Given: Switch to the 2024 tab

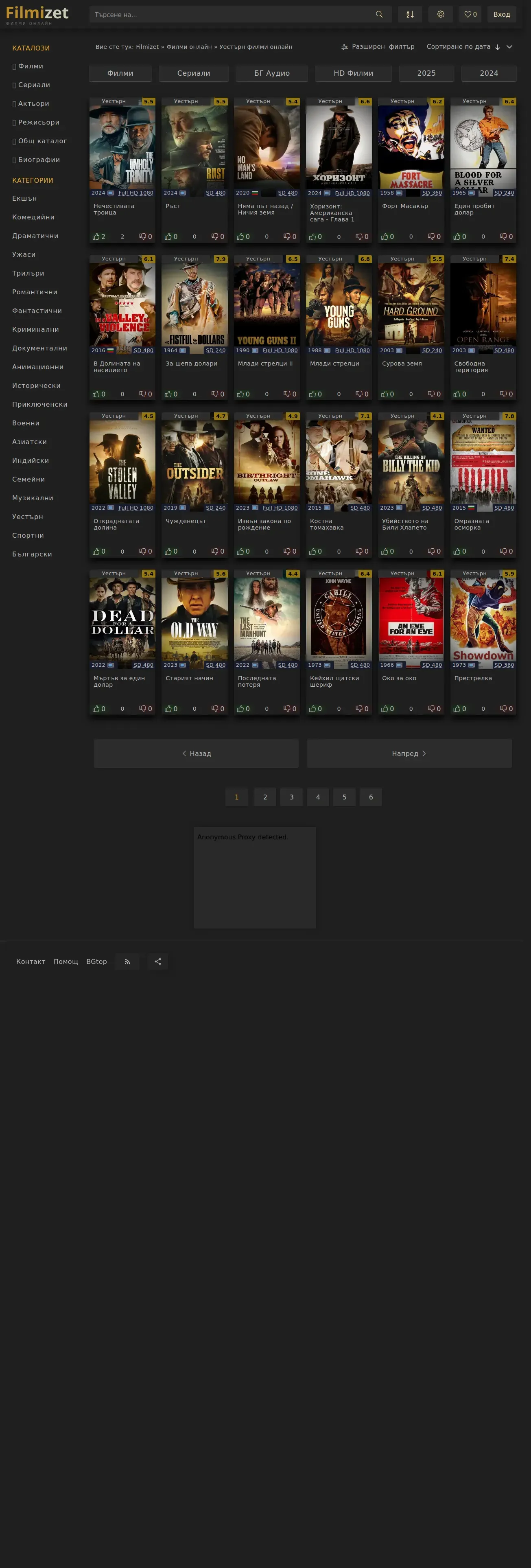Looking at the screenshot, I should 489,73.
